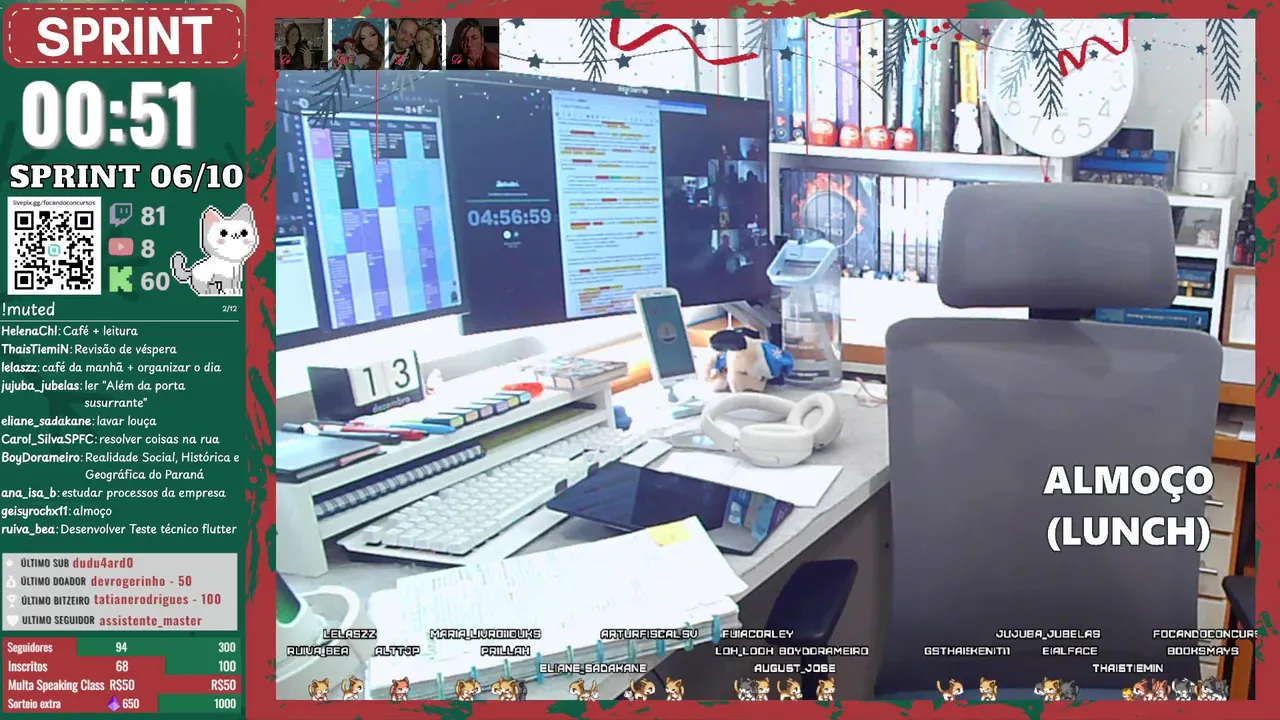Click the third webcam thumbnail with two people
This screenshot has height=720, width=1280.
coord(415,44)
